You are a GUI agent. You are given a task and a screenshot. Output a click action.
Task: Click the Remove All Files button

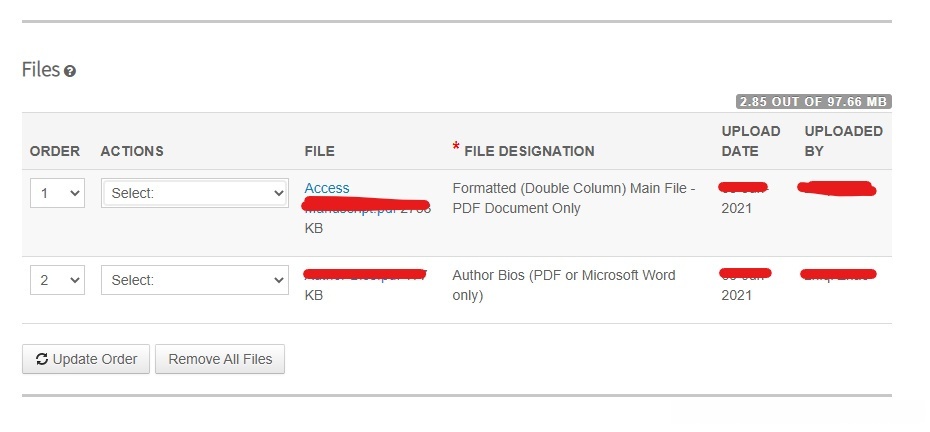pyautogui.click(x=220, y=359)
